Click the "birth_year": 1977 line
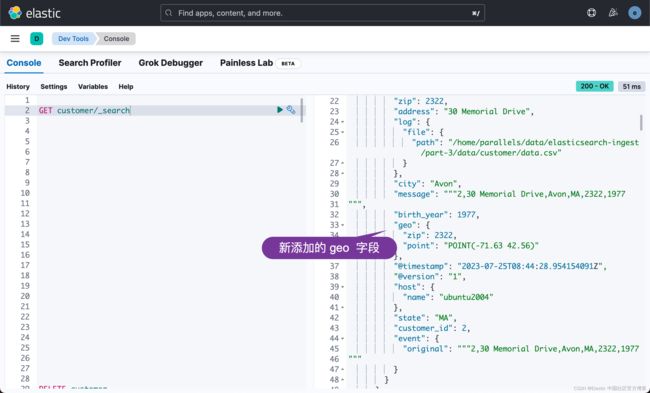The height and width of the screenshot is (393, 650). click(x=436, y=215)
